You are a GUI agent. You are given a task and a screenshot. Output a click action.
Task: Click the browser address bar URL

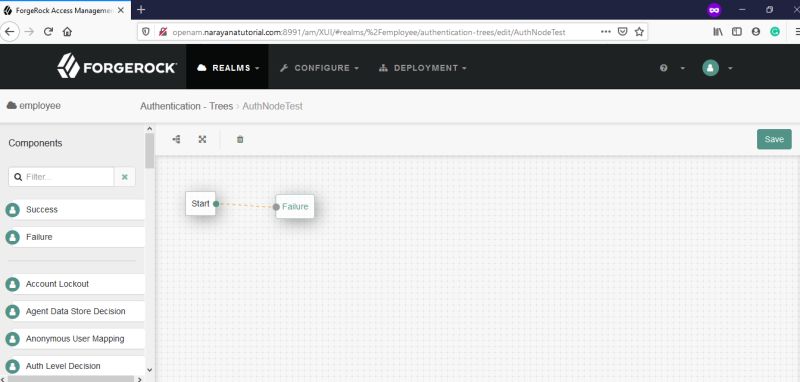(x=369, y=32)
